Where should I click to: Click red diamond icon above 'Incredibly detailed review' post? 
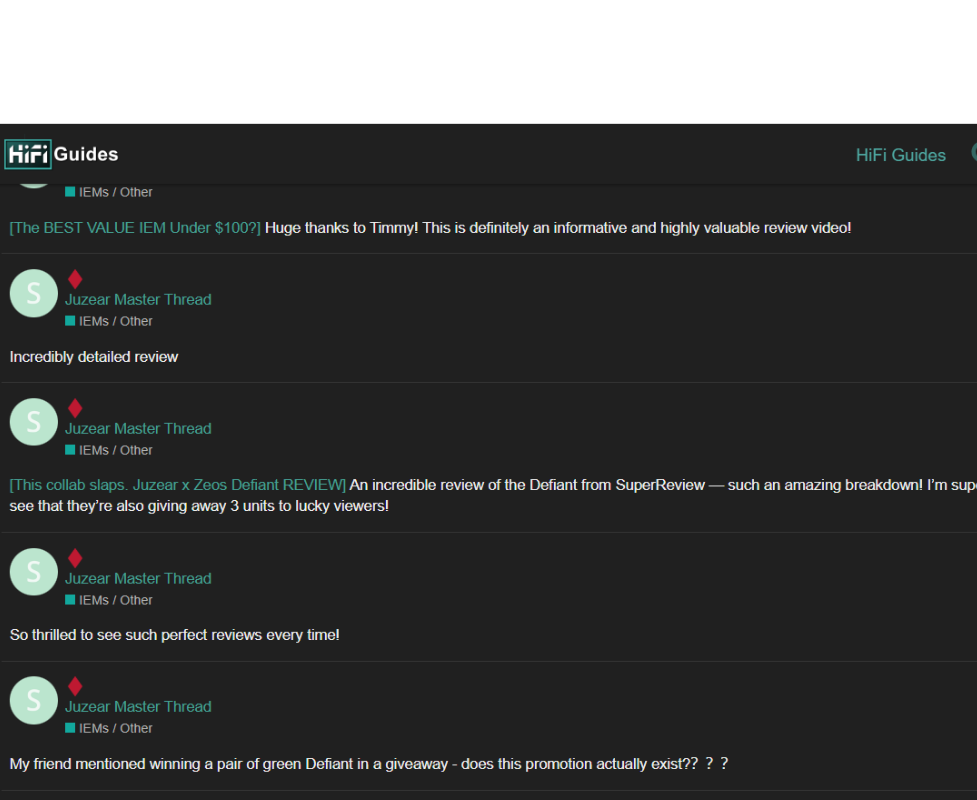tap(75, 279)
